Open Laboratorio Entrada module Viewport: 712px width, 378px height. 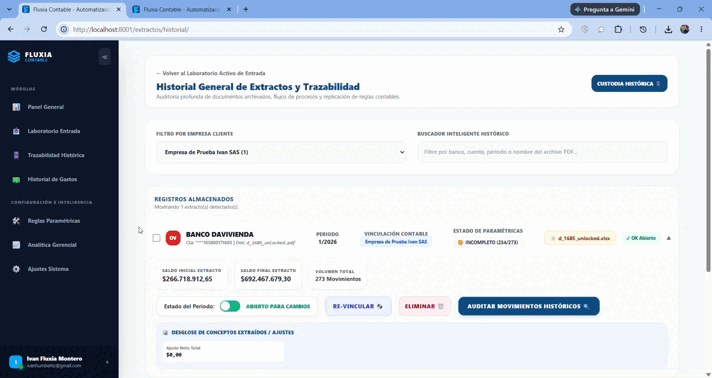click(54, 131)
